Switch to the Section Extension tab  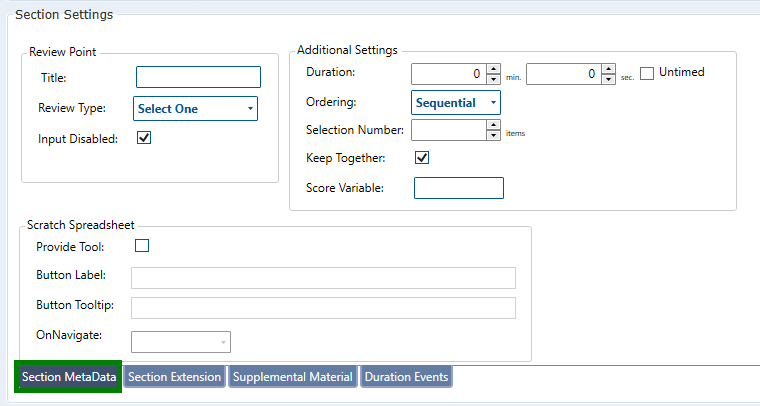pos(175,377)
